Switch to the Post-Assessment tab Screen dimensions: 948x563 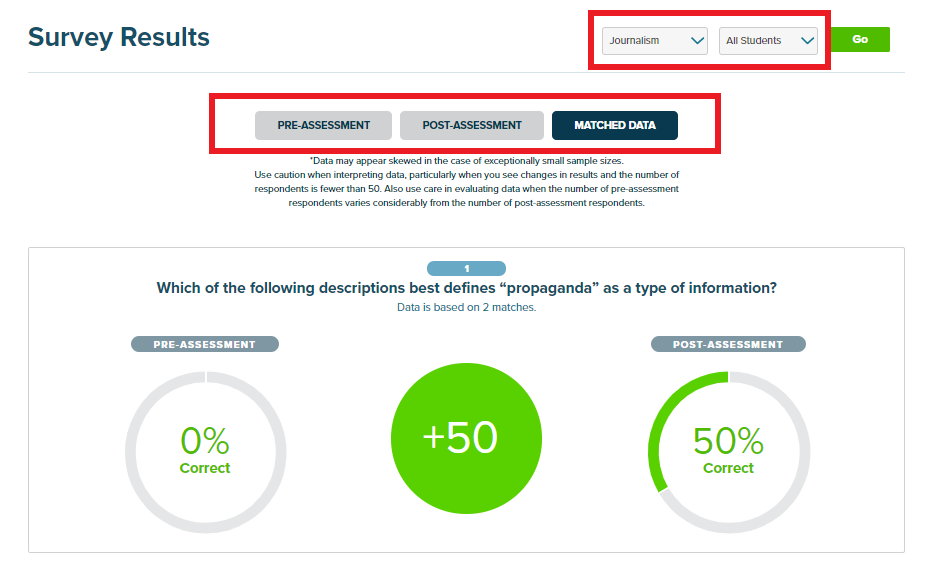[471, 125]
